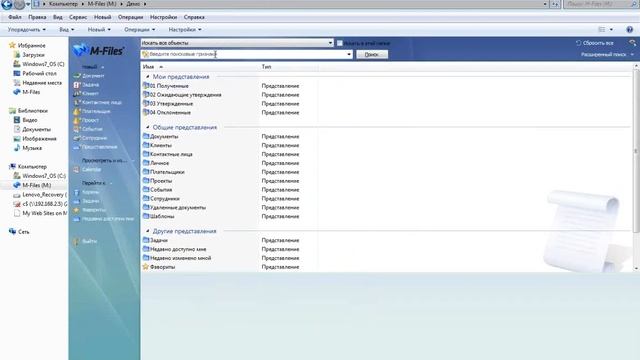Open the Файл menu

coord(15,17)
